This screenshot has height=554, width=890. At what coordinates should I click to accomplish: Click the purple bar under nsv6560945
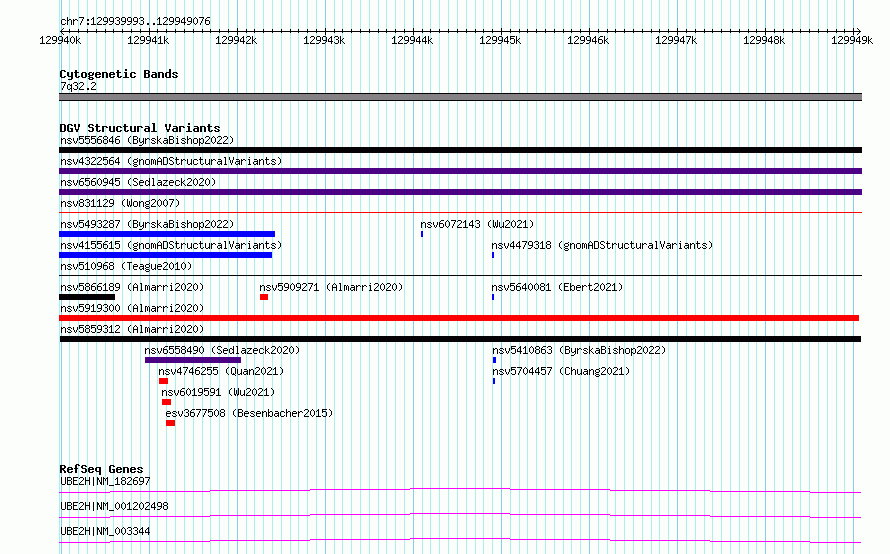tap(460, 192)
